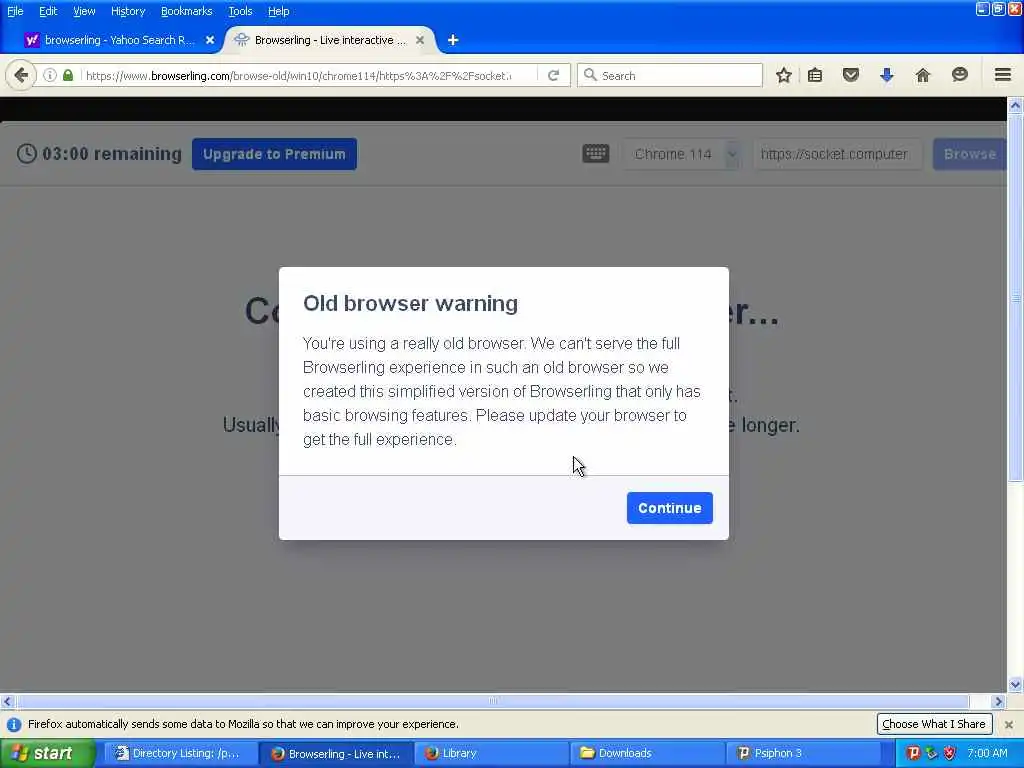Image resolution: width=1024 pixels, height=768 pixels.
Task: Click vertical scrollbar up arrow
Action: [1015, 105]
